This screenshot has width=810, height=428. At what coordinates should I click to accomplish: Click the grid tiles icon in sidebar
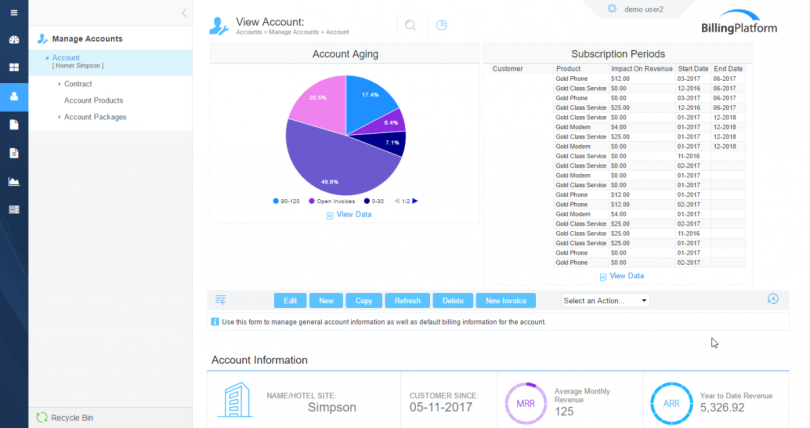tap(14, 68)
